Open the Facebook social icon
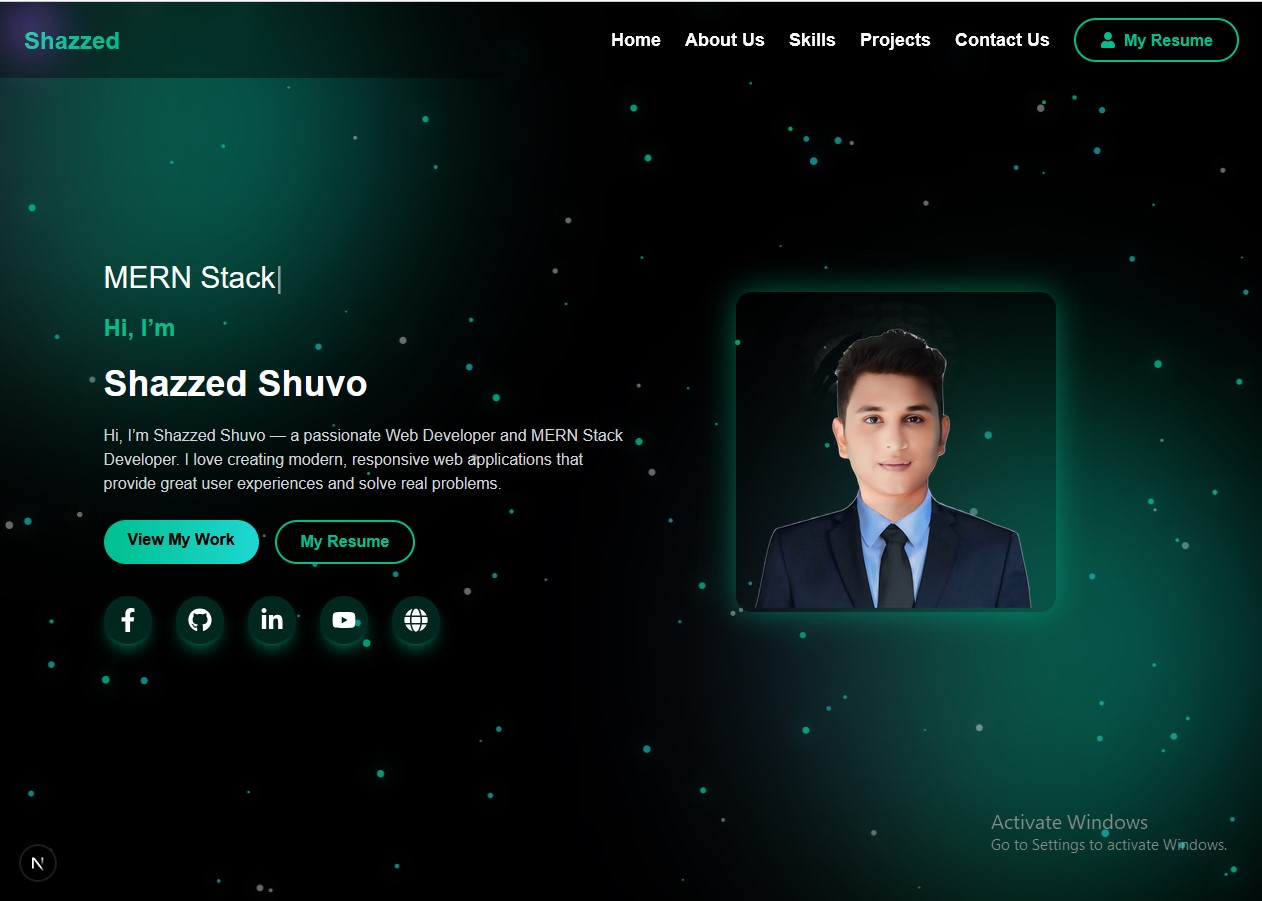 128,620
